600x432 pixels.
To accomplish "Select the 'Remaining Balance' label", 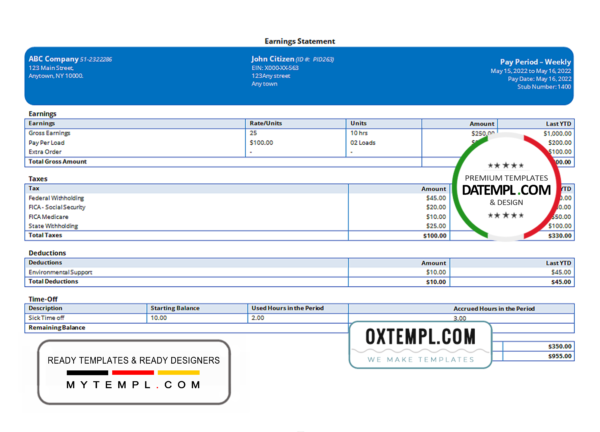I will pyautogui.click(x=57, y=328).
